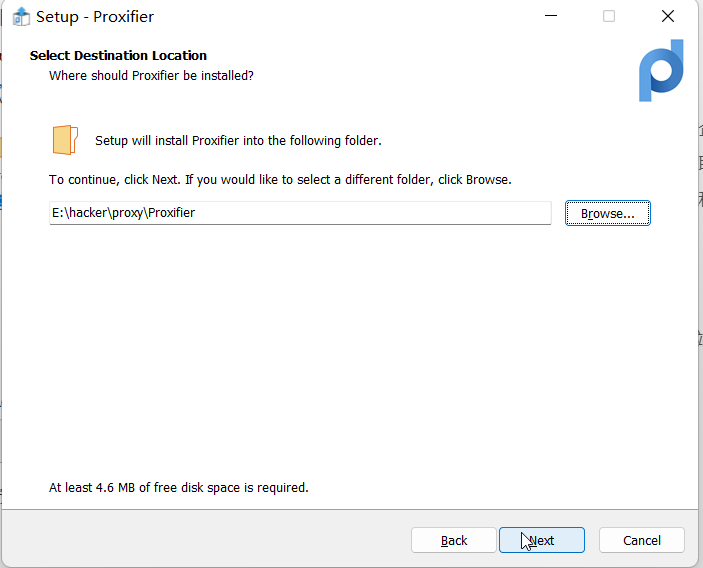Close the Proxifier setup wizard
Screen dimensions: 703x568
(x=667, y=17)
